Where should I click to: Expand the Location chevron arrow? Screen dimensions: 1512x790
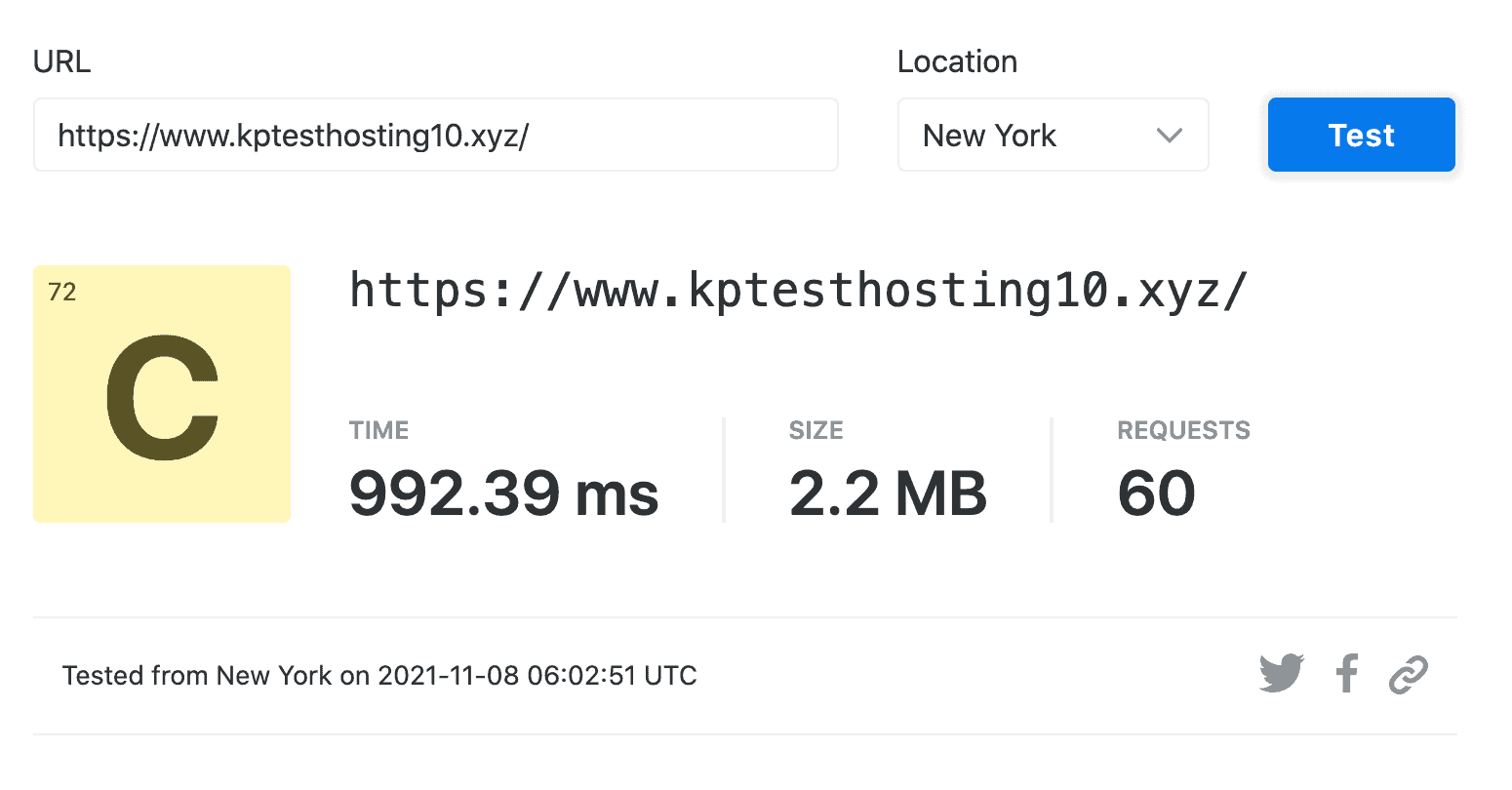(x=1169, y=136)
